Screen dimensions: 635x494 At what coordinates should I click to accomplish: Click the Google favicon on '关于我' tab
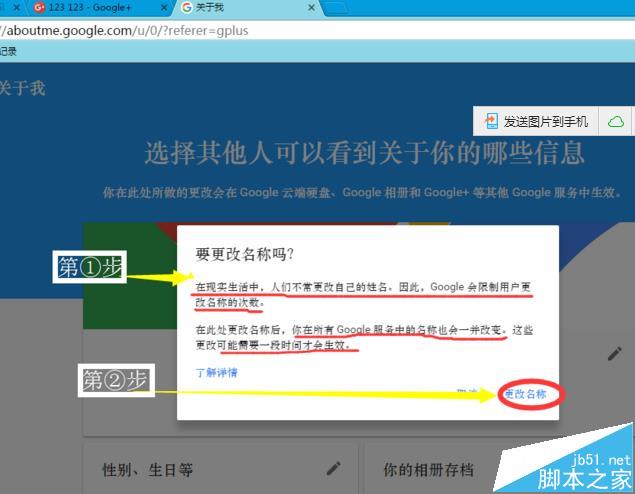coord(187,7)
